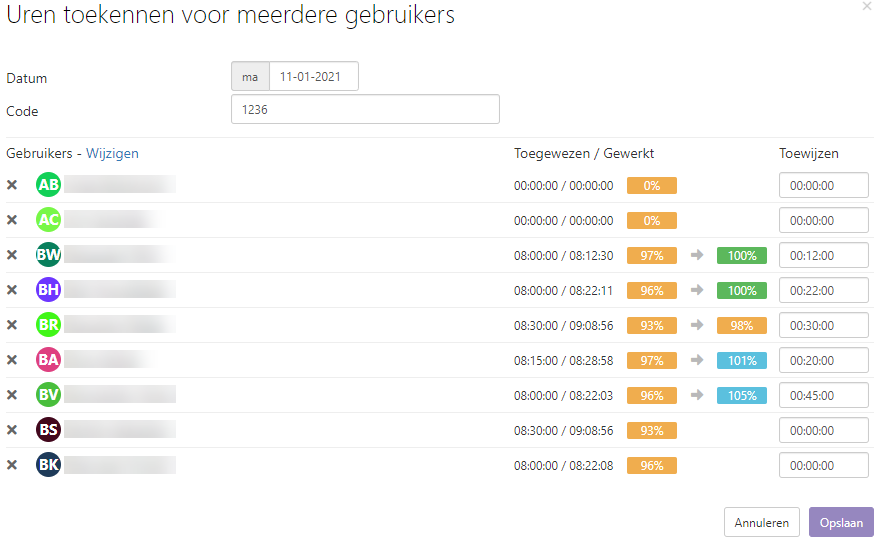This screenshot has width=878, height=539.
Task: Click the orange 98% projected badge
Action: pyautogui.click(x=742, y=325)
